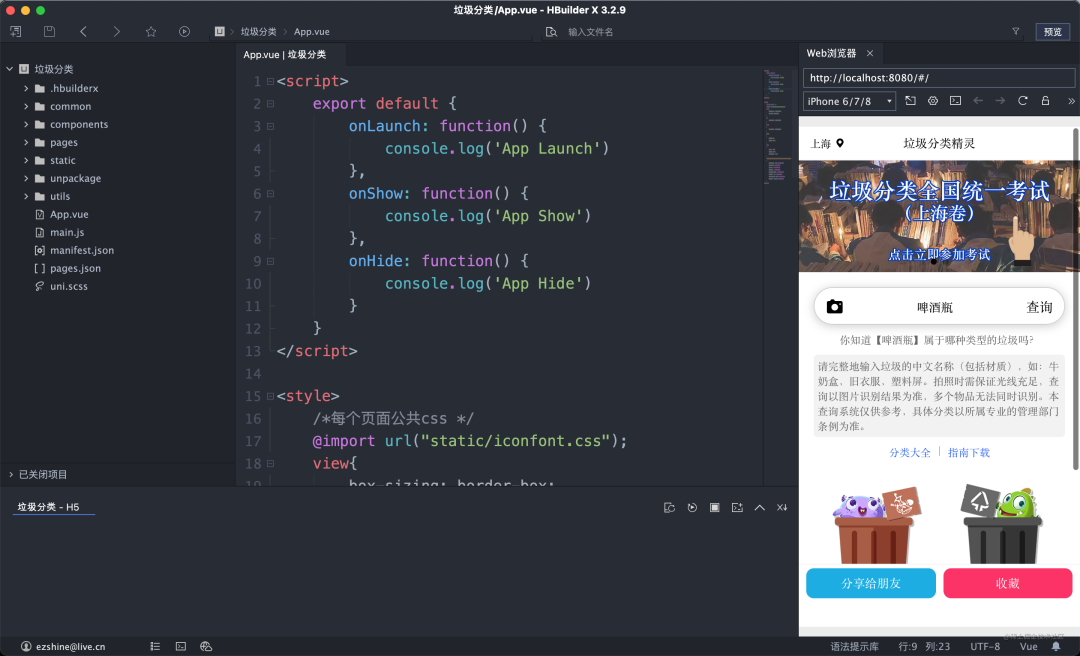Viewport: 1080px width, 656px height.
Task: Expand the static folder
Action: click(x=26, y=160)
